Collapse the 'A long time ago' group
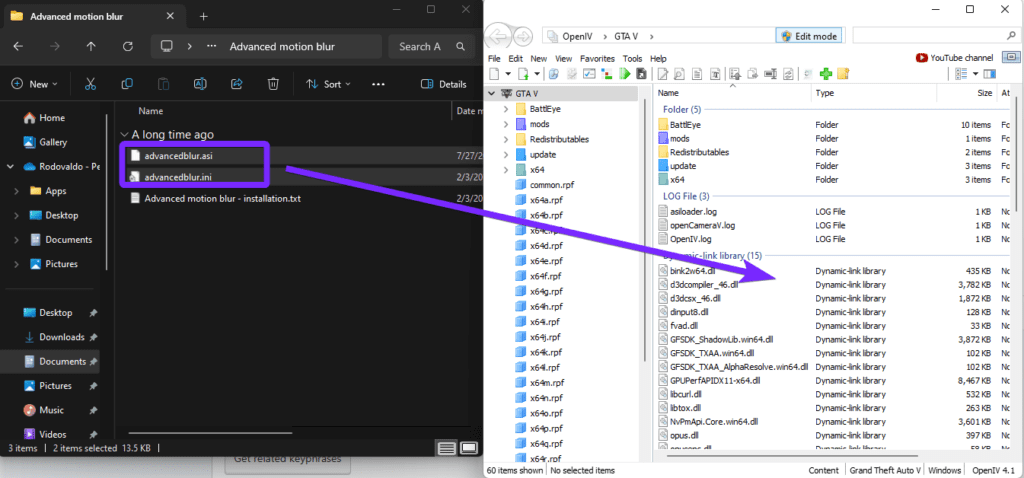This screenshot has height=478, width=1024. [124, 135]
